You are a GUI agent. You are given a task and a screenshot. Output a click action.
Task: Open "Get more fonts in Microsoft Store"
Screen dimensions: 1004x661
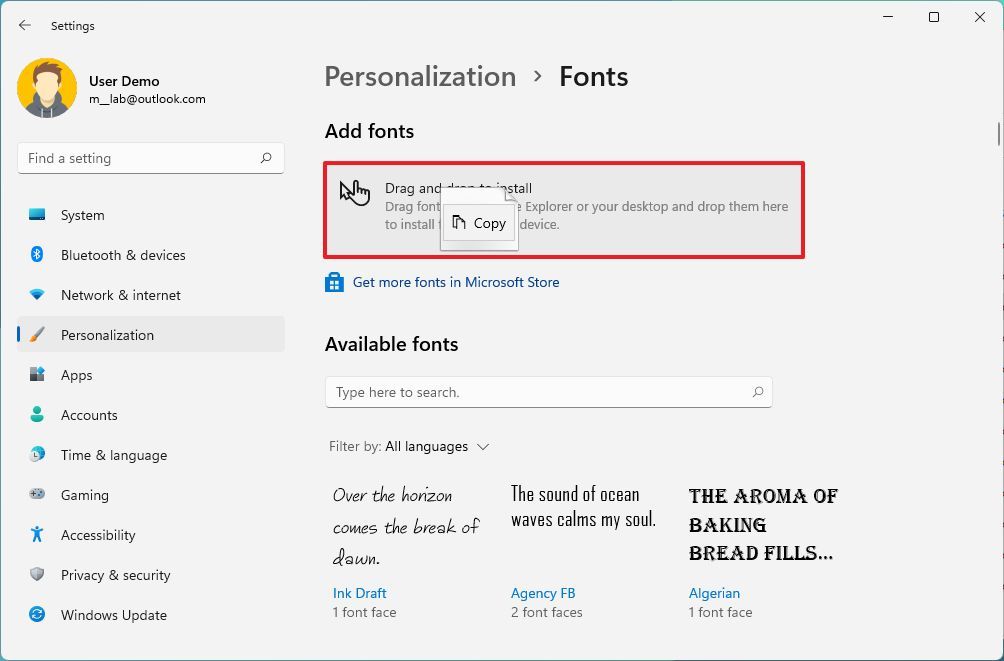[x=455, y=282]
